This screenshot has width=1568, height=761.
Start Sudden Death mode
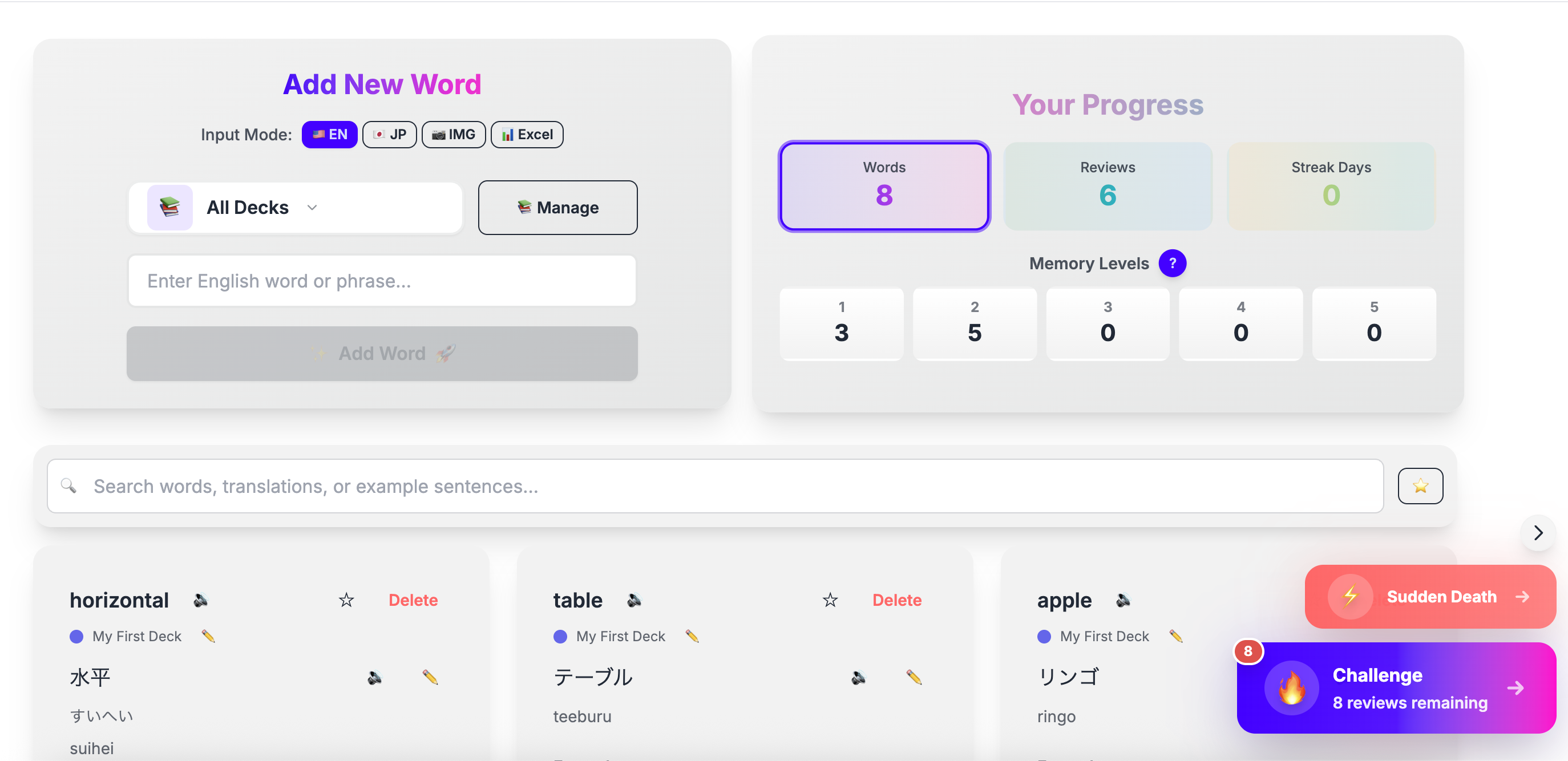coord(1430,597)
